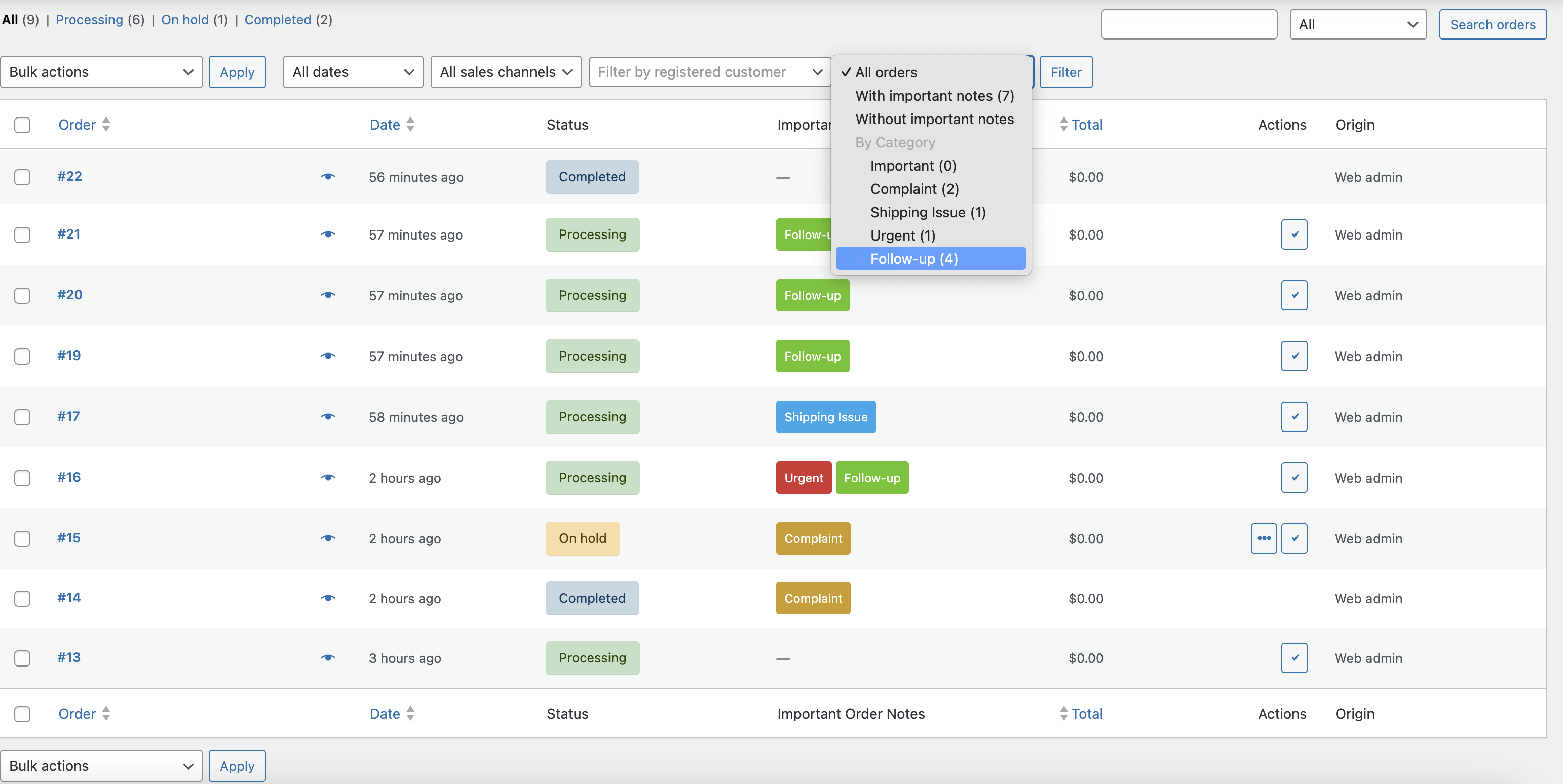Click the preview eye icon for order #17
This screenshot has height=784, width=1563.
pyautogui.click(x=328, y=416)
